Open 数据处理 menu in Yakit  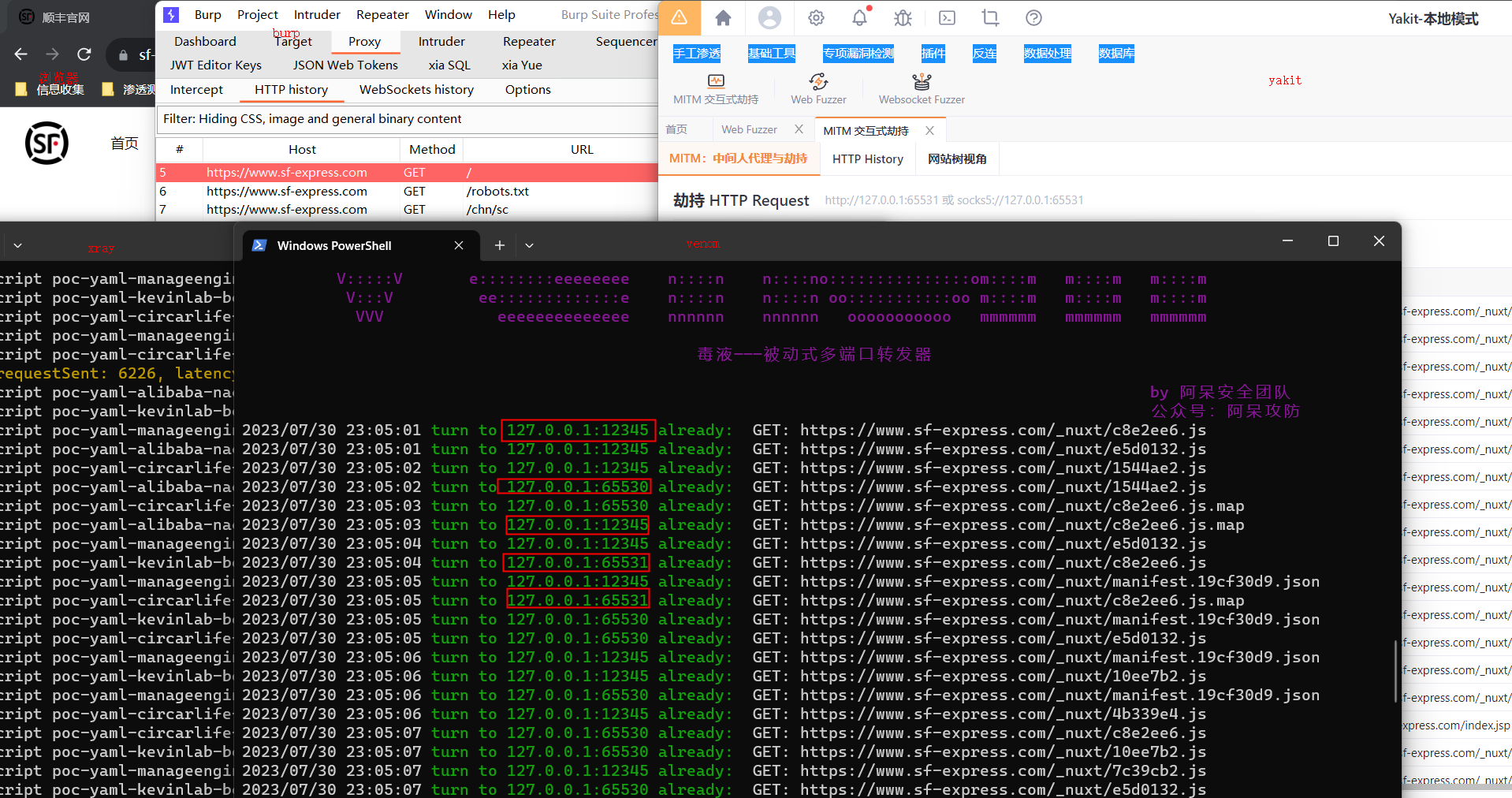point(1047,53)
